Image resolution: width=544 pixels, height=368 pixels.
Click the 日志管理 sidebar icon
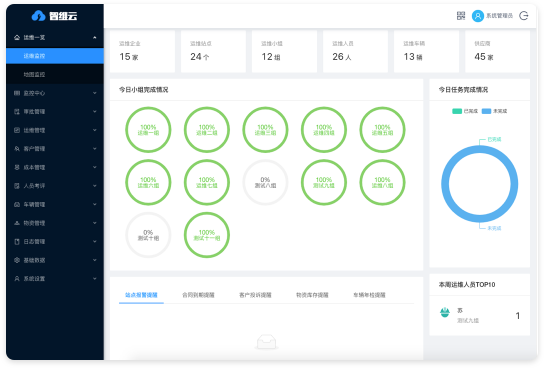[x=17, y=242]
